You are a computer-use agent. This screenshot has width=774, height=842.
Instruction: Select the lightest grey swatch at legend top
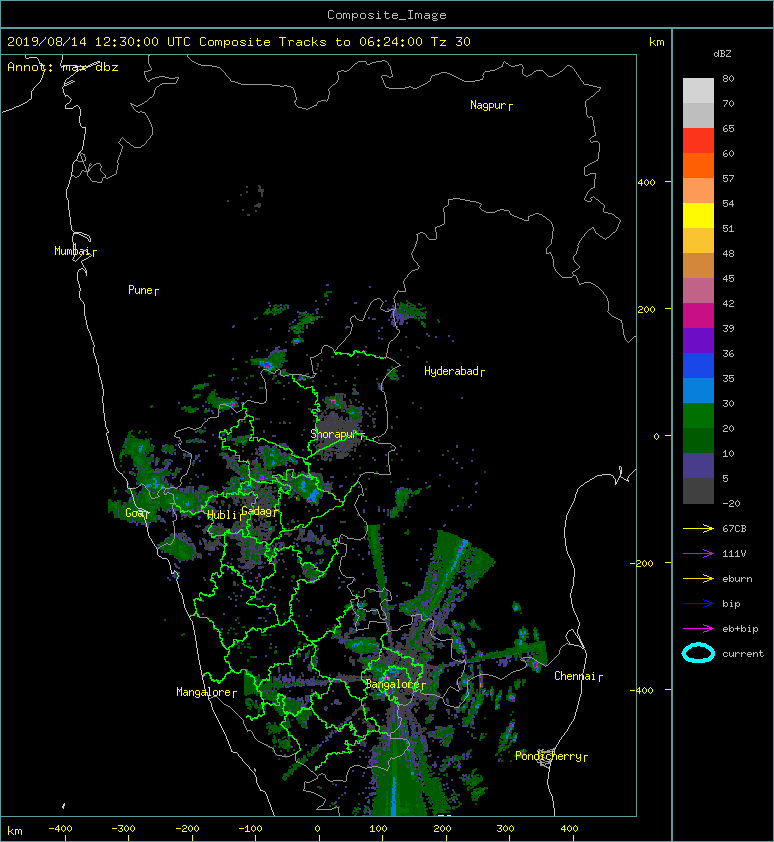pyautogui.click(x=698, y=90)
